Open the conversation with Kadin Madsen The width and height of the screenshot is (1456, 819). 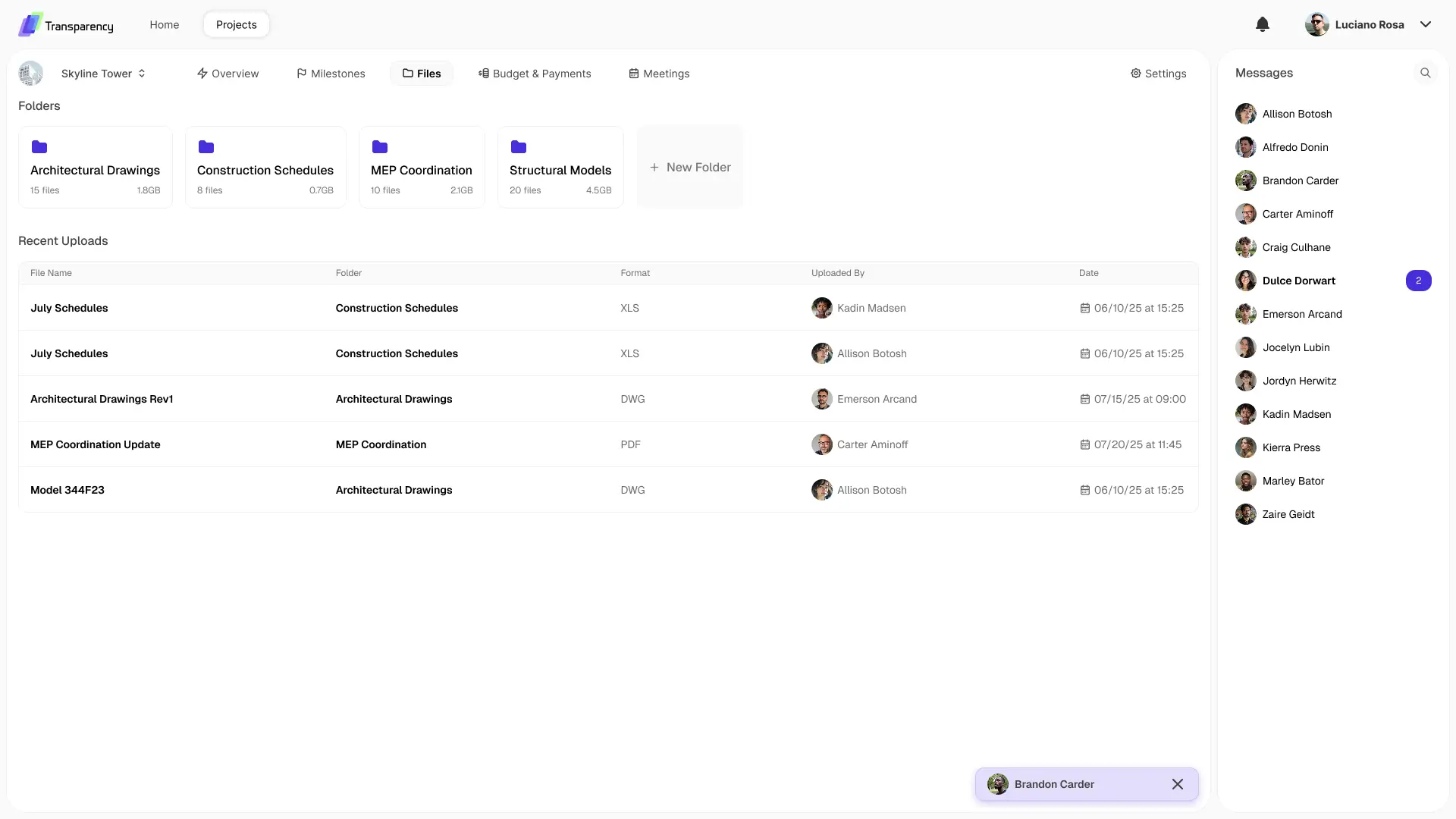(1297, 414)
